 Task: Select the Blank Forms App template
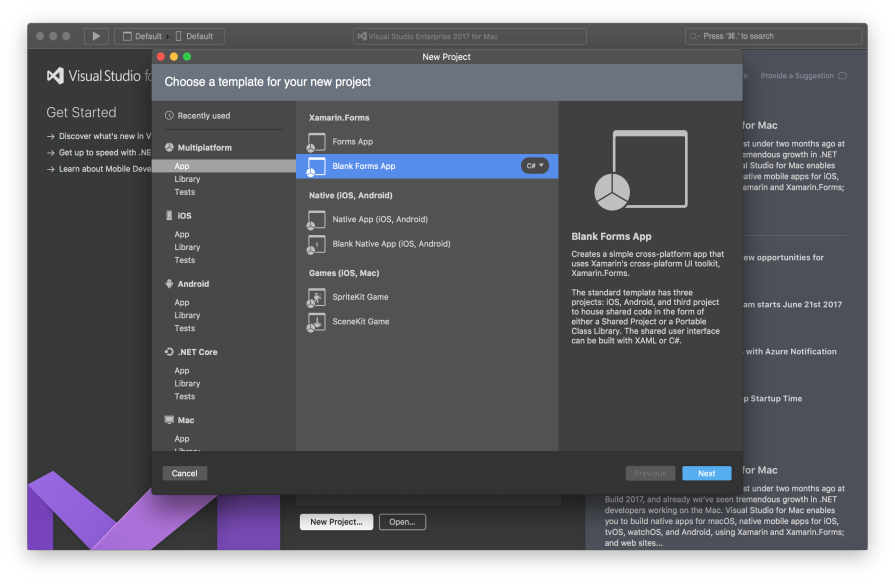click(427, 166)
